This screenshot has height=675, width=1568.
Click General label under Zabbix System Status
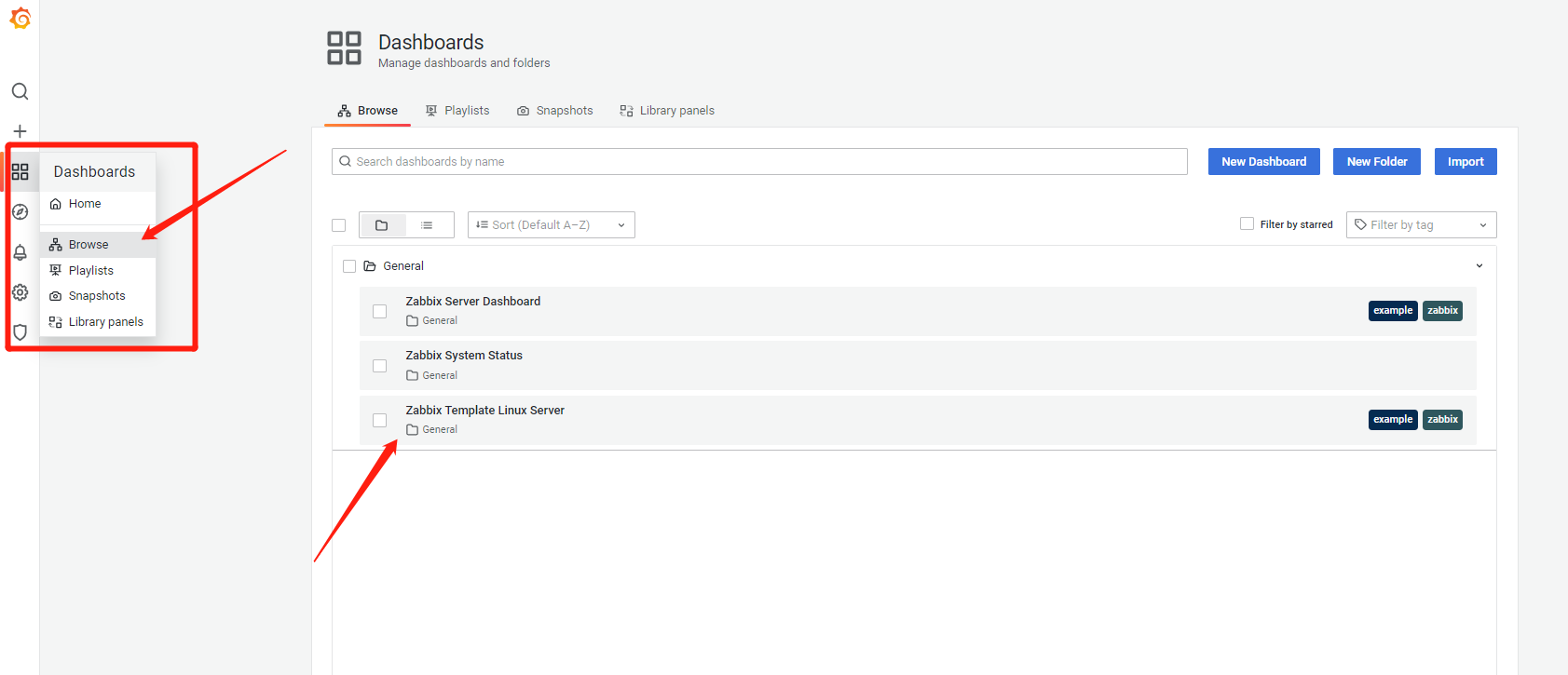pyautogui.click(x=440, y=376)
